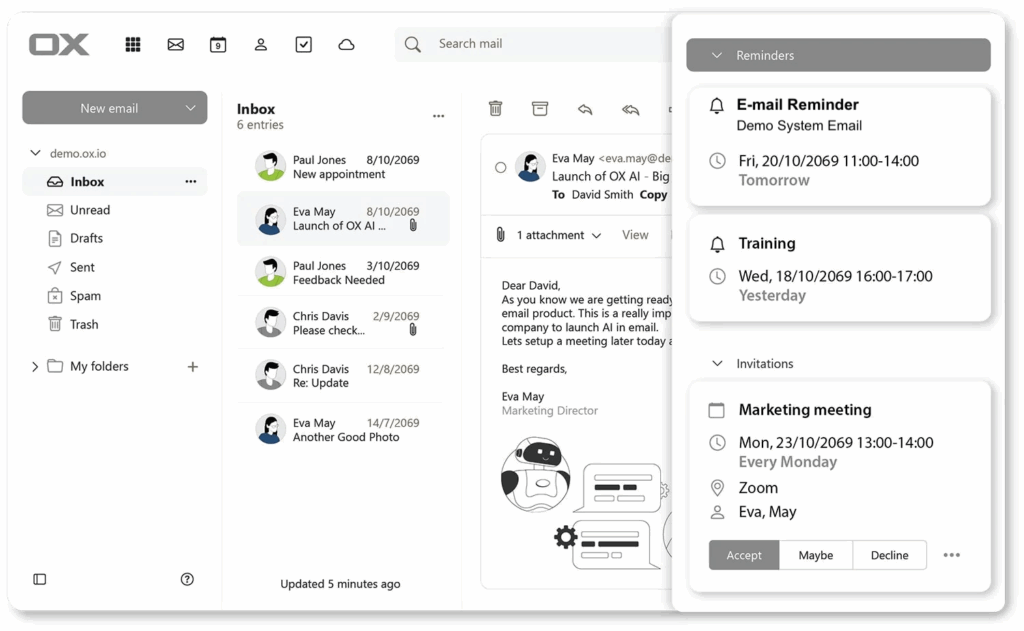The width and height of the screenshot is (1024, 631).
Task: Toggle the unread marker beside Eva May
Action: (501, 167)
